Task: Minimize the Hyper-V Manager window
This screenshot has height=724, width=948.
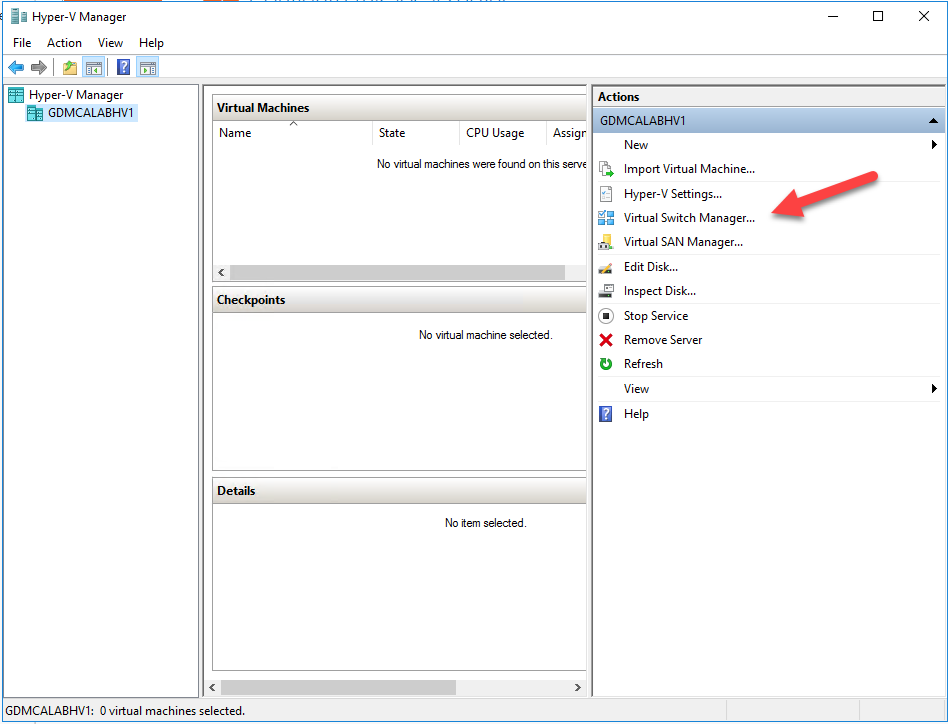Action: point(833,17)
